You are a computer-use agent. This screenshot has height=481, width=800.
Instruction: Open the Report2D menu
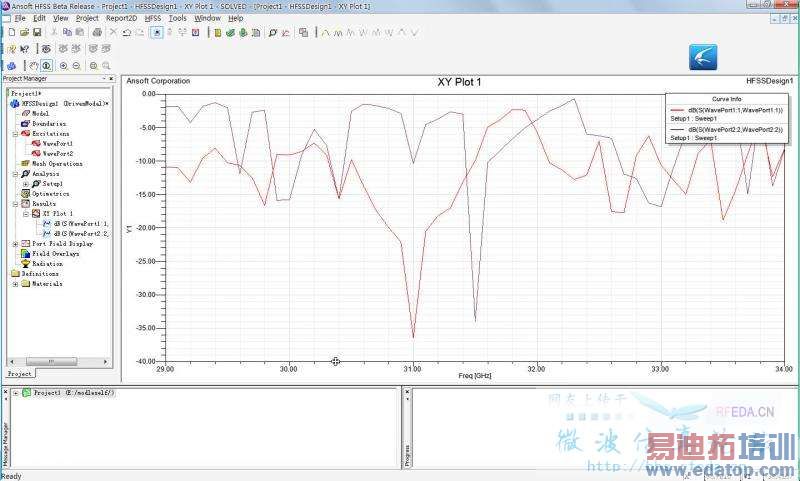point(121,18)
